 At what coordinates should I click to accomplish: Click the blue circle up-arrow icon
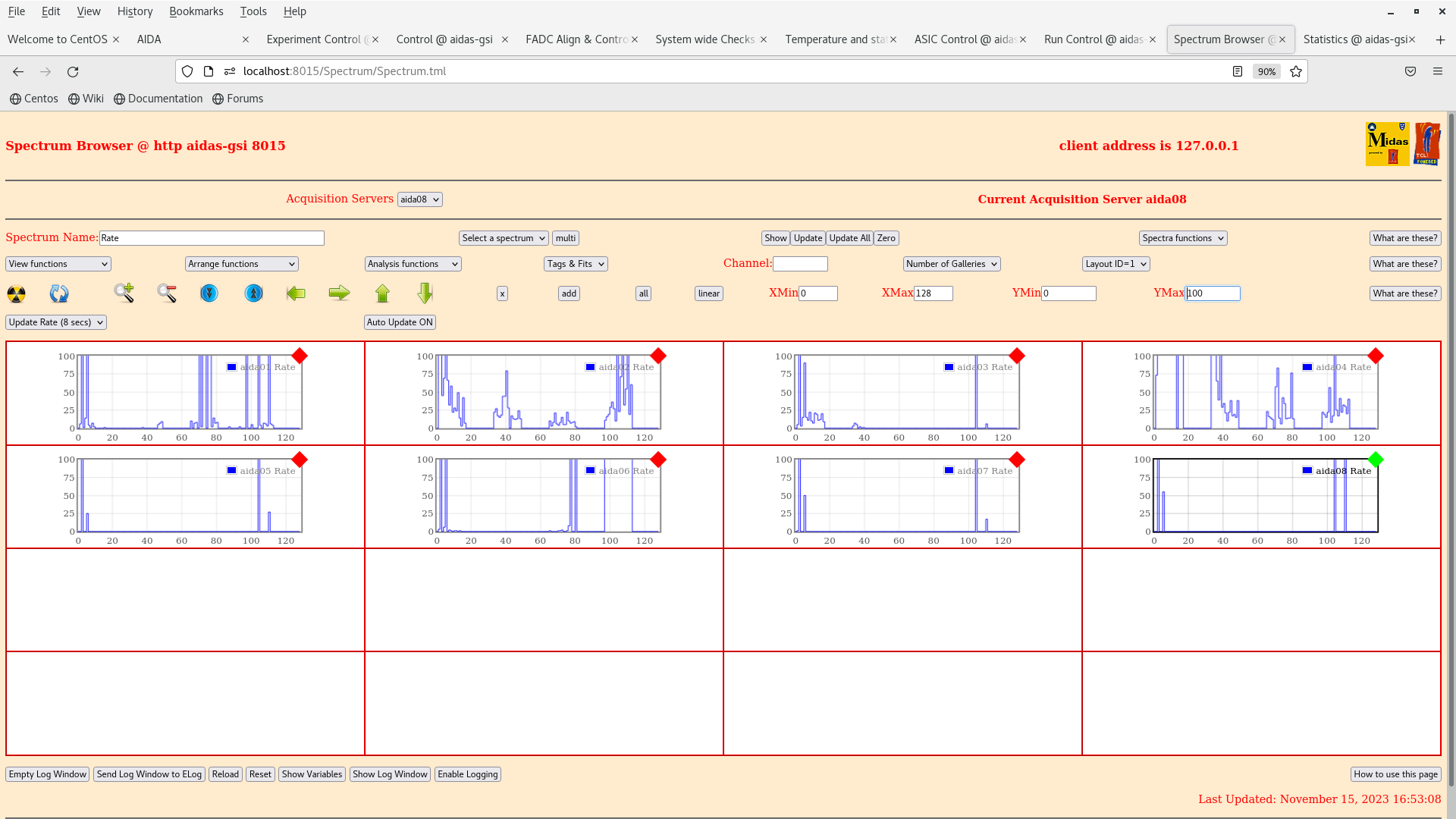pyautogui.click(x=253, y=293)
